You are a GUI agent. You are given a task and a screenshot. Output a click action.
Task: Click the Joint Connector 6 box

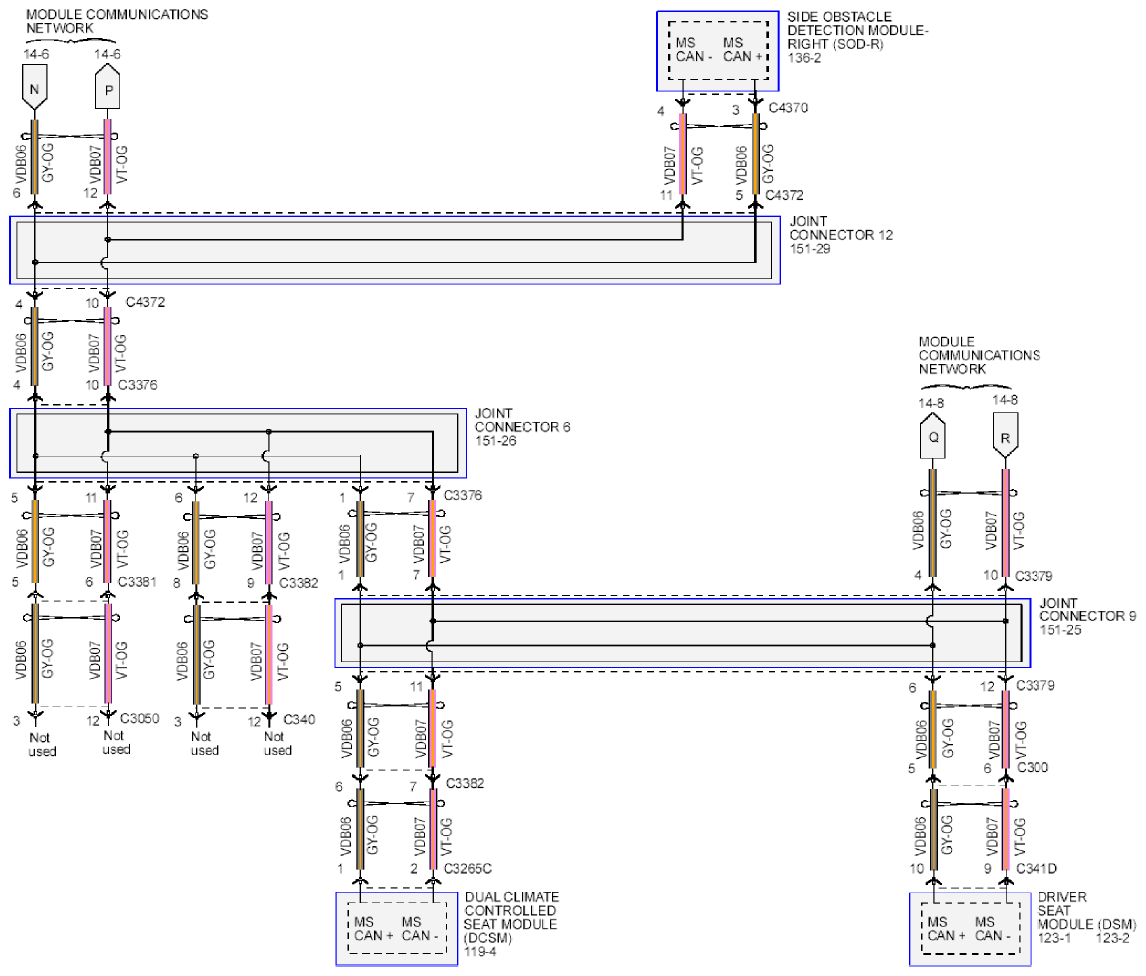coord(238,442)
